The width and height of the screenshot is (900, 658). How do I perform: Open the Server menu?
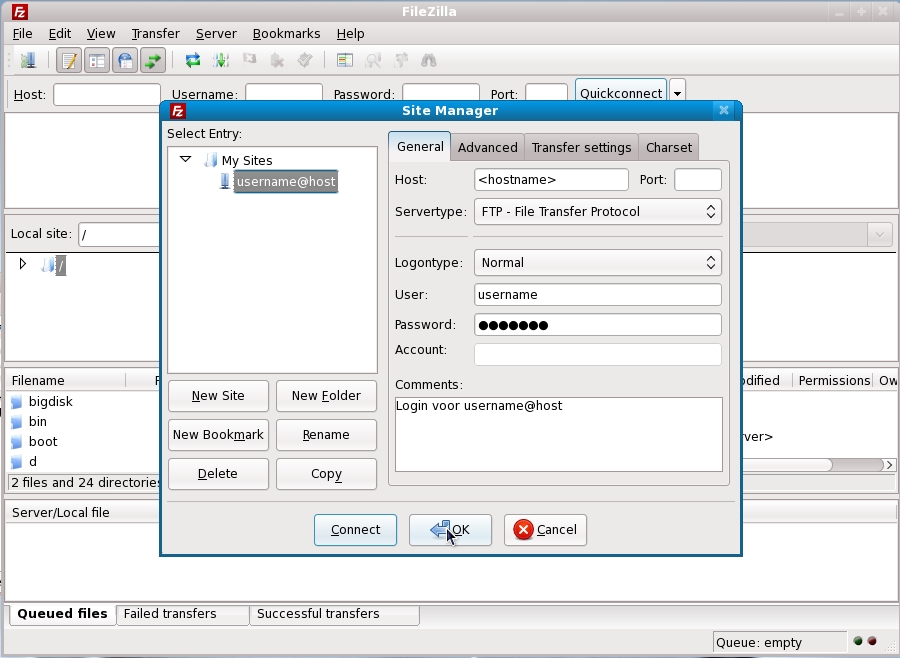(x=216, y=34)
